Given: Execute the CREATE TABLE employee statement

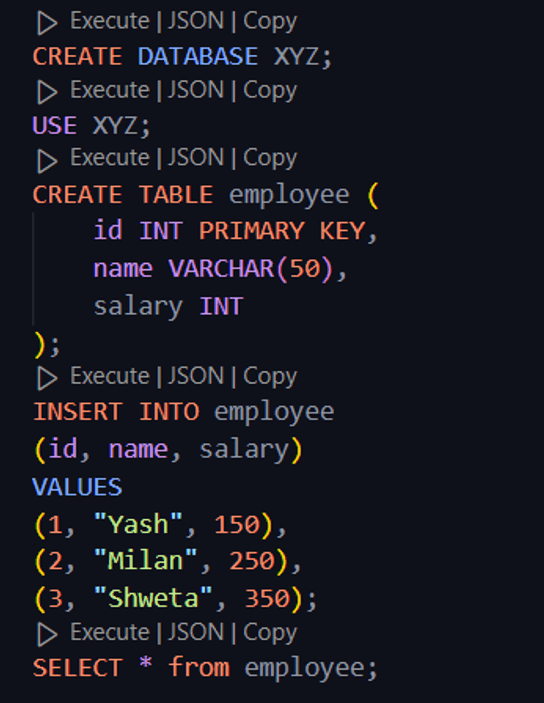Looking at the screenshot, I should point(110,158).
